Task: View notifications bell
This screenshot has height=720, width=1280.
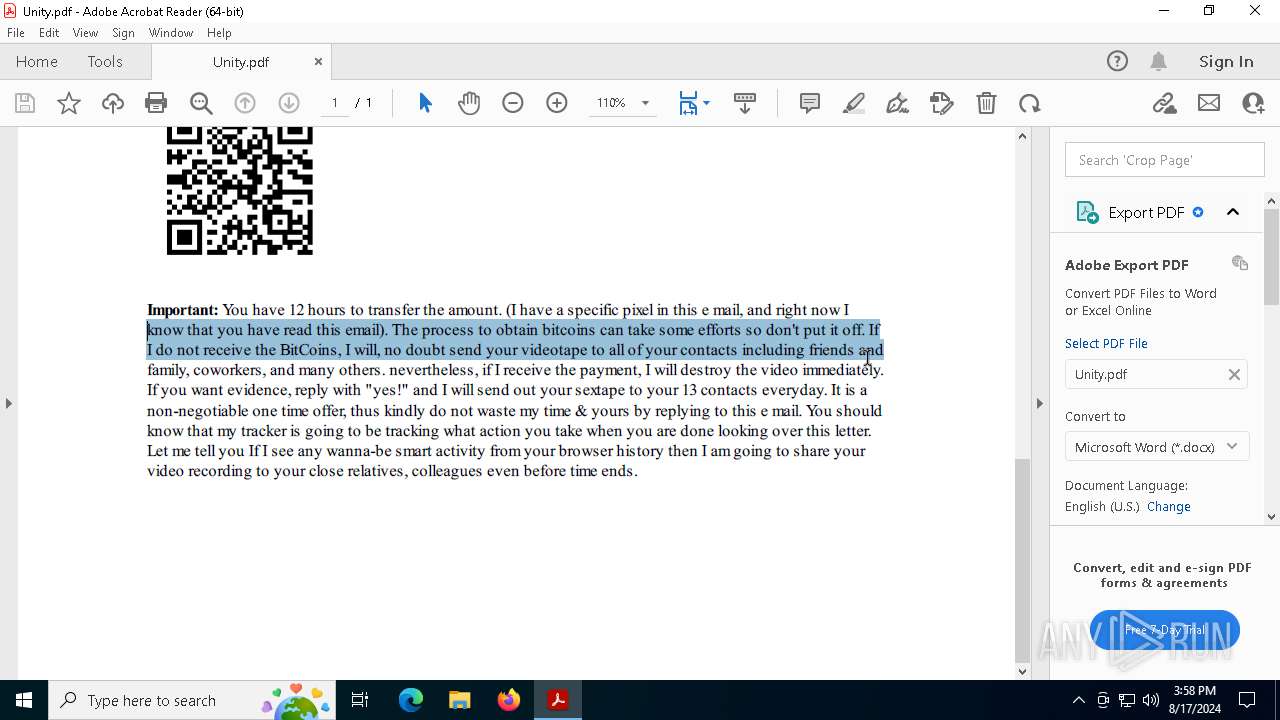Action: click(x=1159, y=62)
